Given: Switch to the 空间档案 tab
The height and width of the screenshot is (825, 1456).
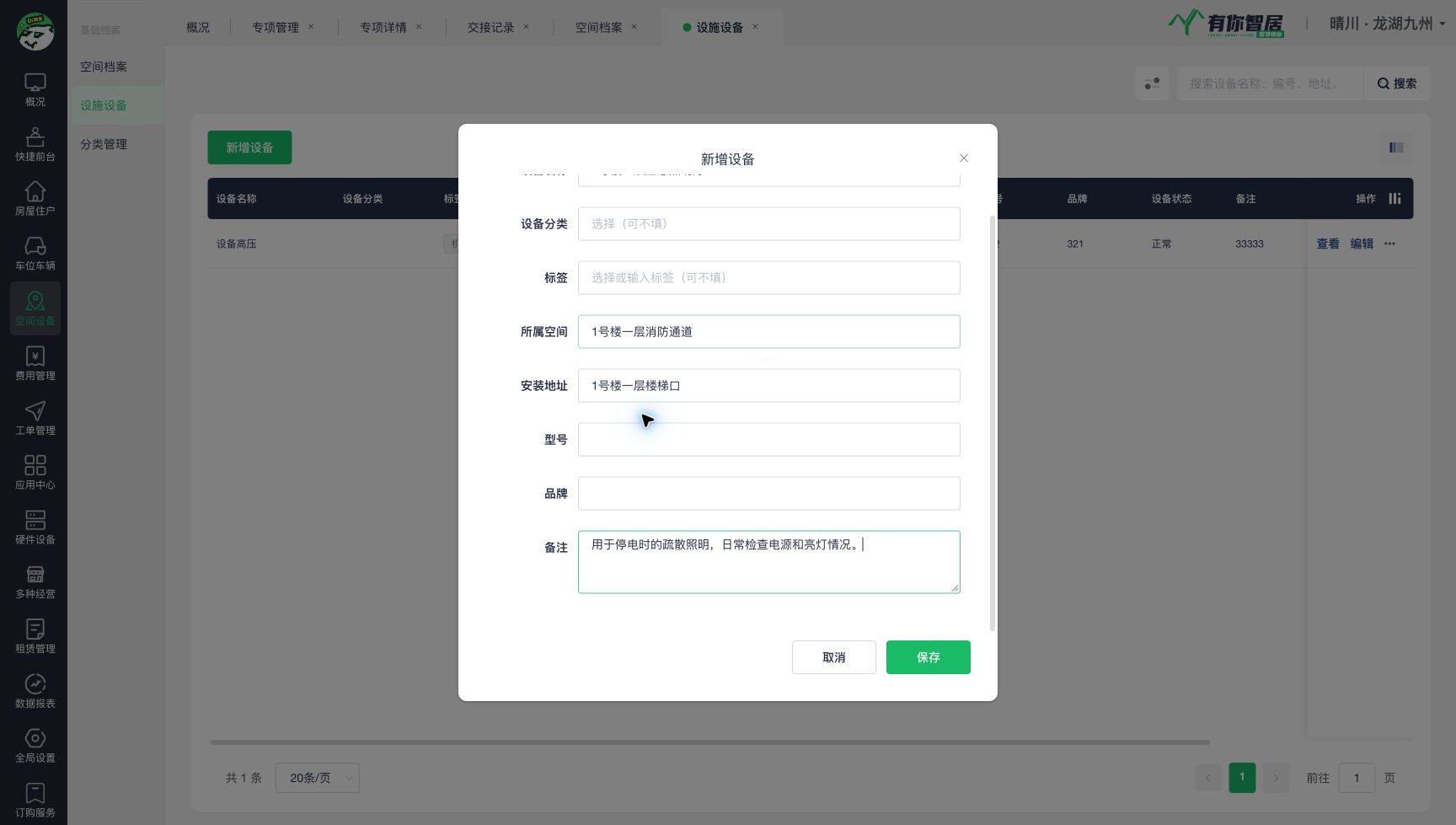Looking at the screenshot, I should [x=598, y=27].
